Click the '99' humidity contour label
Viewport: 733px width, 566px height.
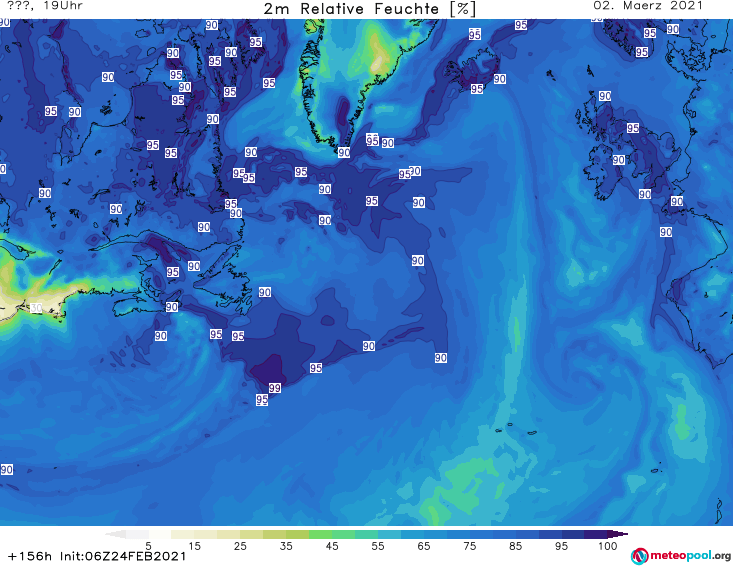[x=275, y=388]
